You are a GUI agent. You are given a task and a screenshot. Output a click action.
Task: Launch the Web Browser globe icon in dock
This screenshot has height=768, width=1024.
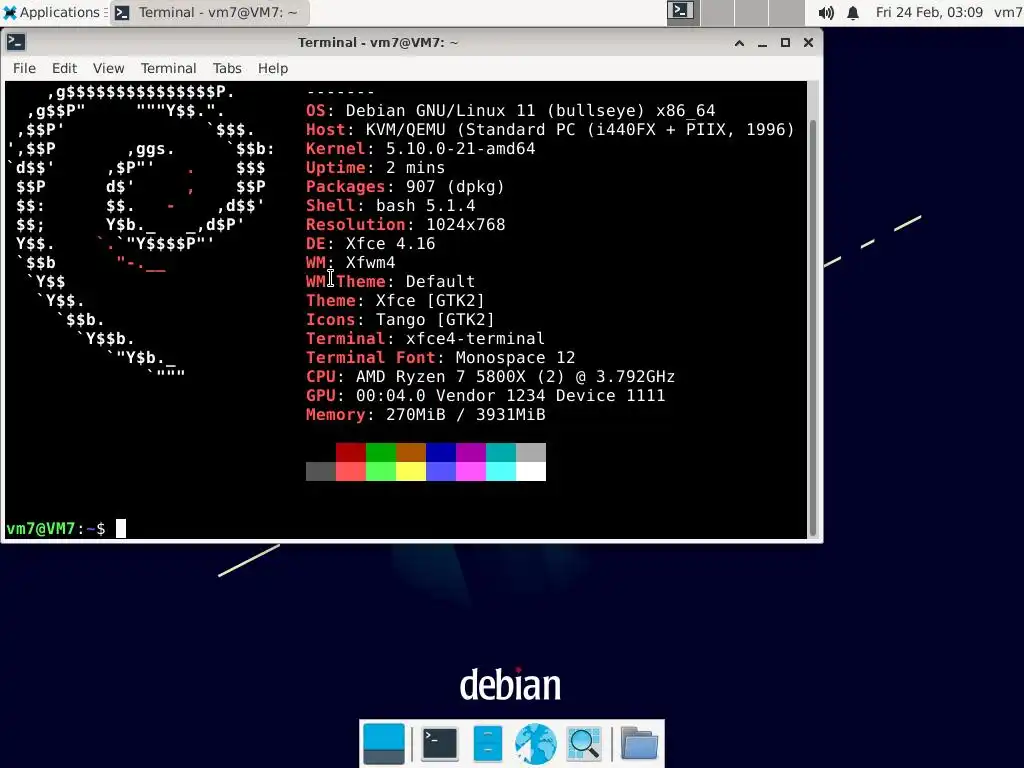(536, 743)
